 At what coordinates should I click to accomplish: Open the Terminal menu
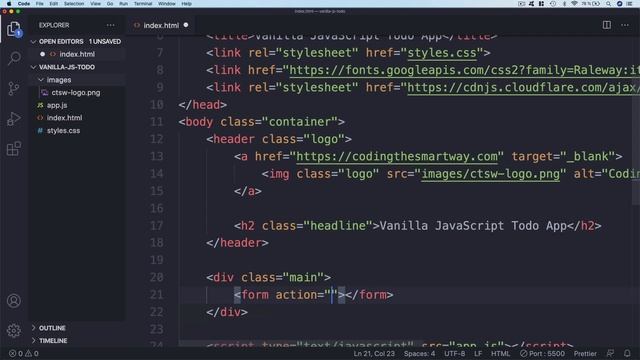143,4
